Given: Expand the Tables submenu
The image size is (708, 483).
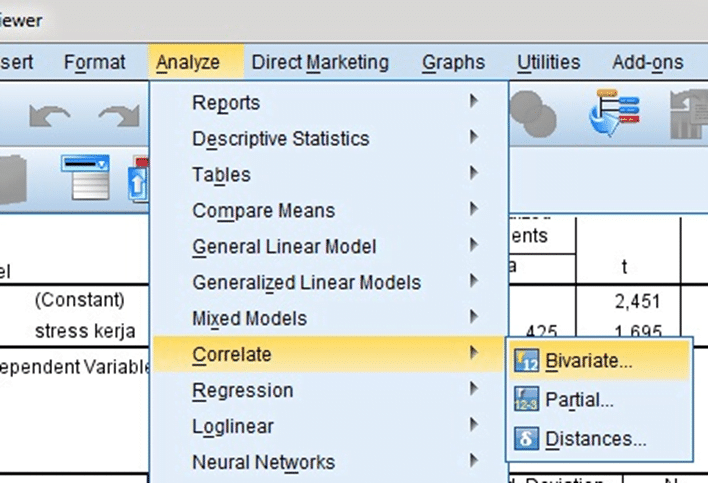Looking at the screenshot, I should click(329, 175).
